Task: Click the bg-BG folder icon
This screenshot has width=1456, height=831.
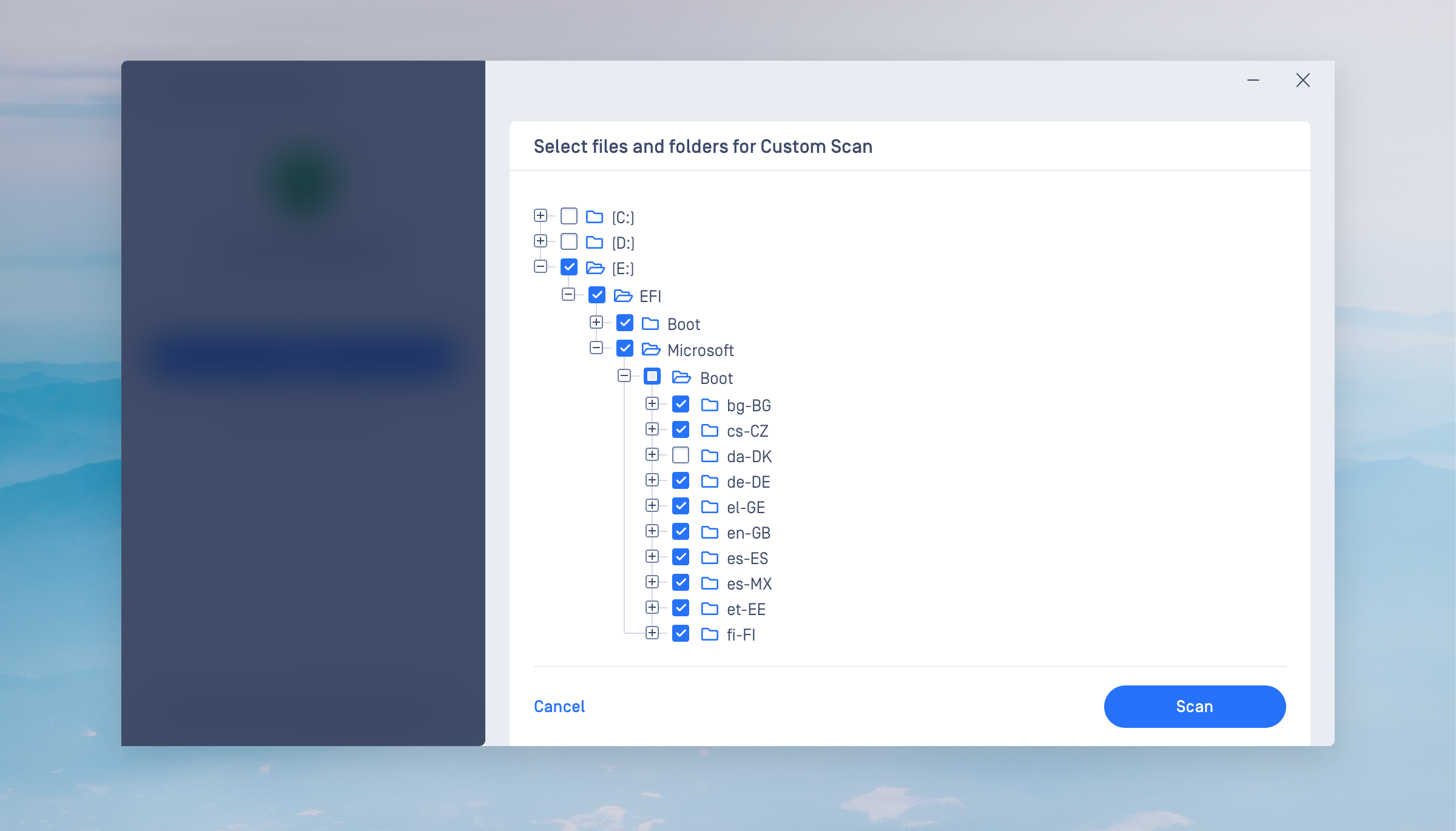Action: [x=709, y=405]
